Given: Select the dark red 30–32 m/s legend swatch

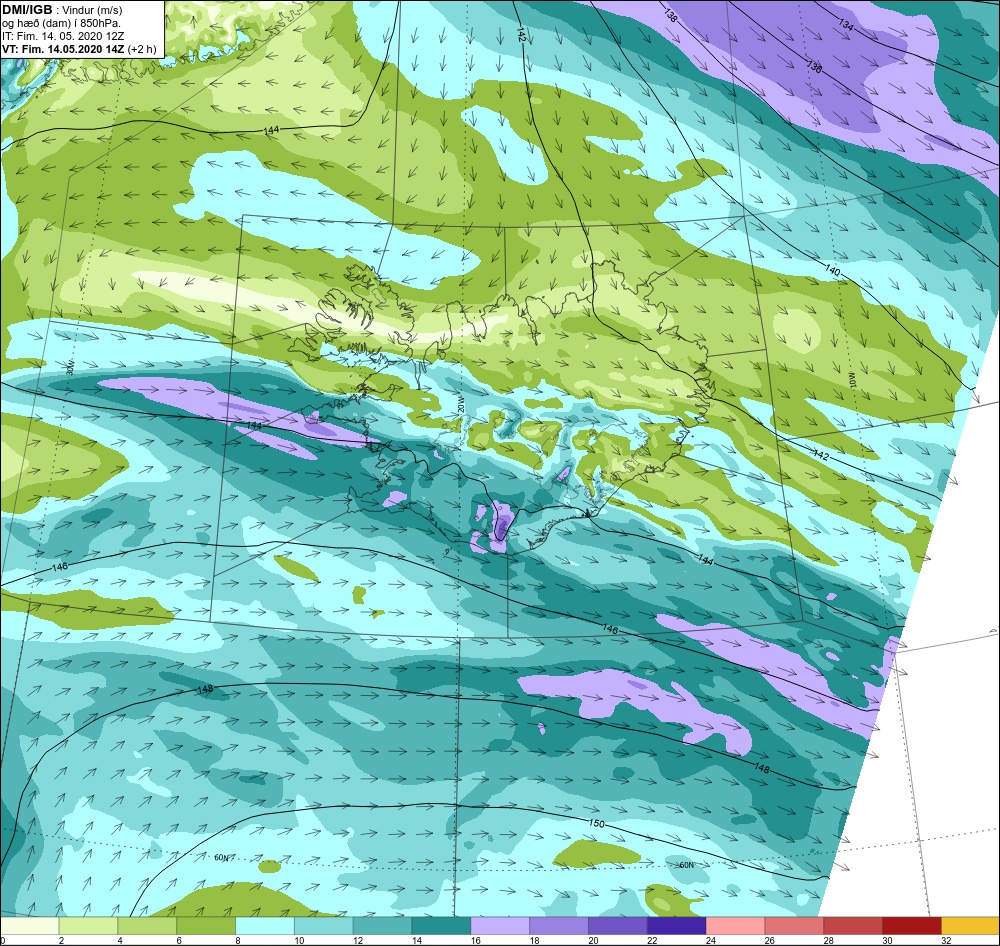Looking at the screenshot, I should click(x=911, y=925).
